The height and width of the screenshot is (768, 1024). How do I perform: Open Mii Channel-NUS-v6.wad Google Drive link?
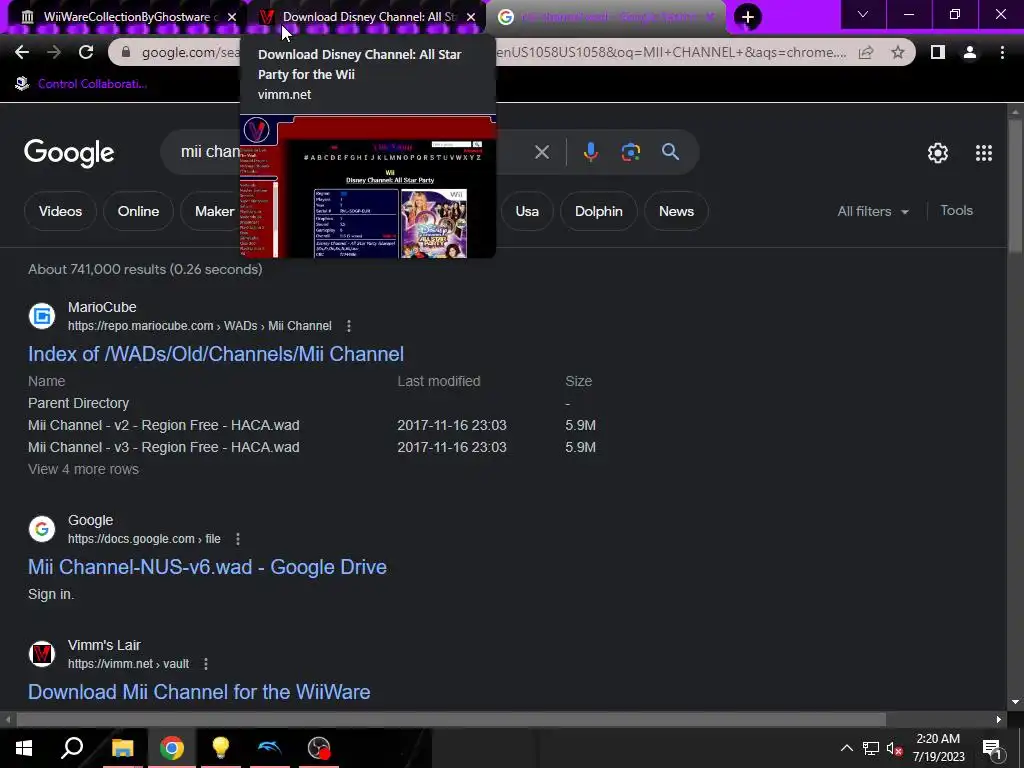click(x=207, y=567)
